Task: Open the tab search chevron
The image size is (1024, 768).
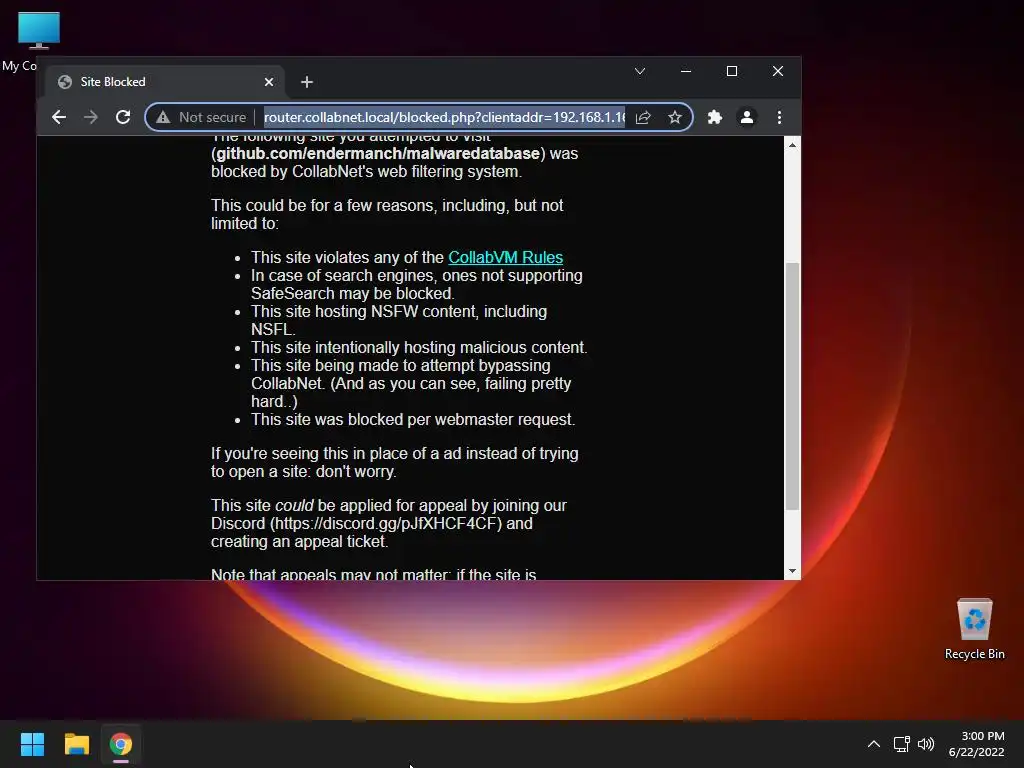Action: 640,71
